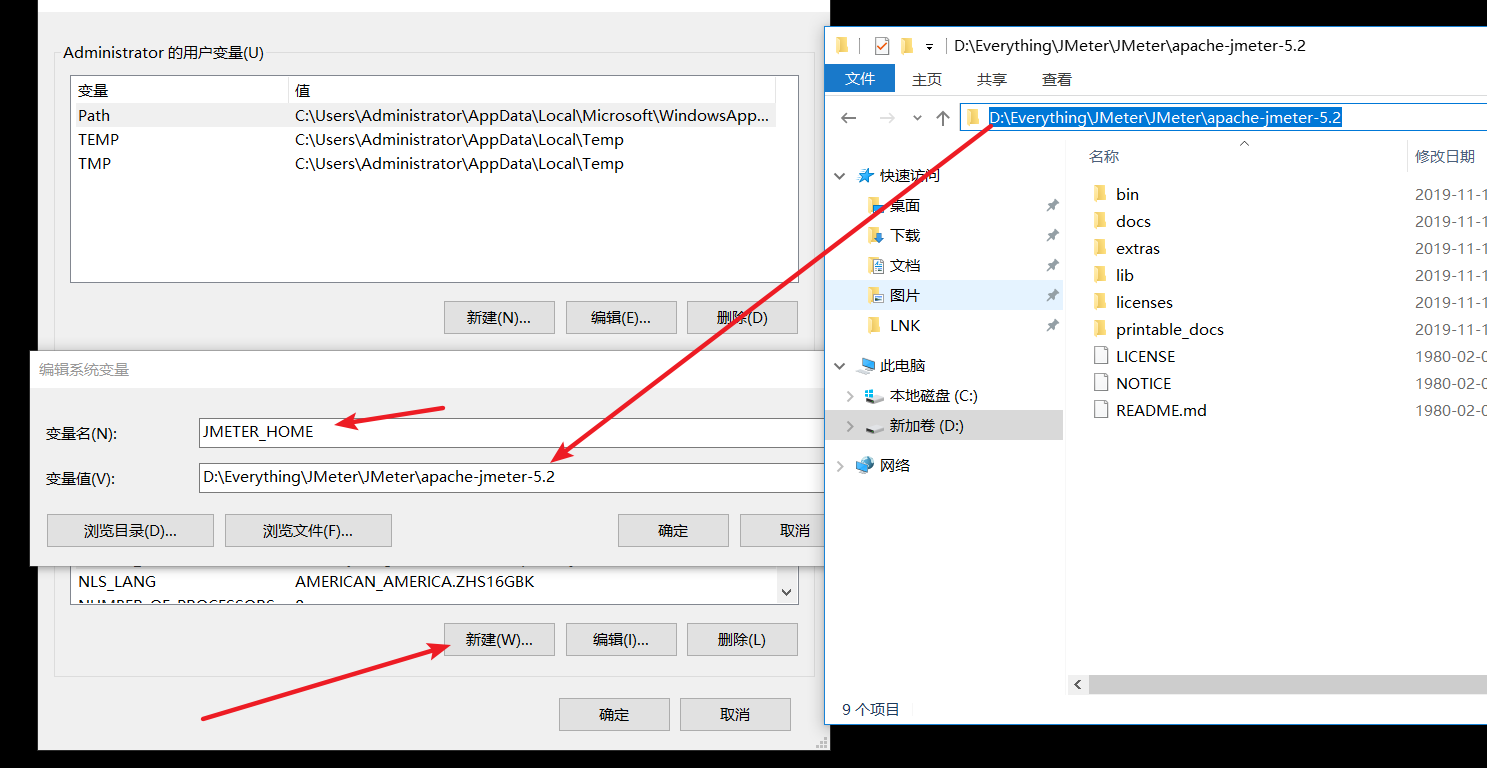This screenshot has width=1487, height=768.
Task: Expand the 网络 tree node
Action: pyautogui.click(x=840, y=466)
